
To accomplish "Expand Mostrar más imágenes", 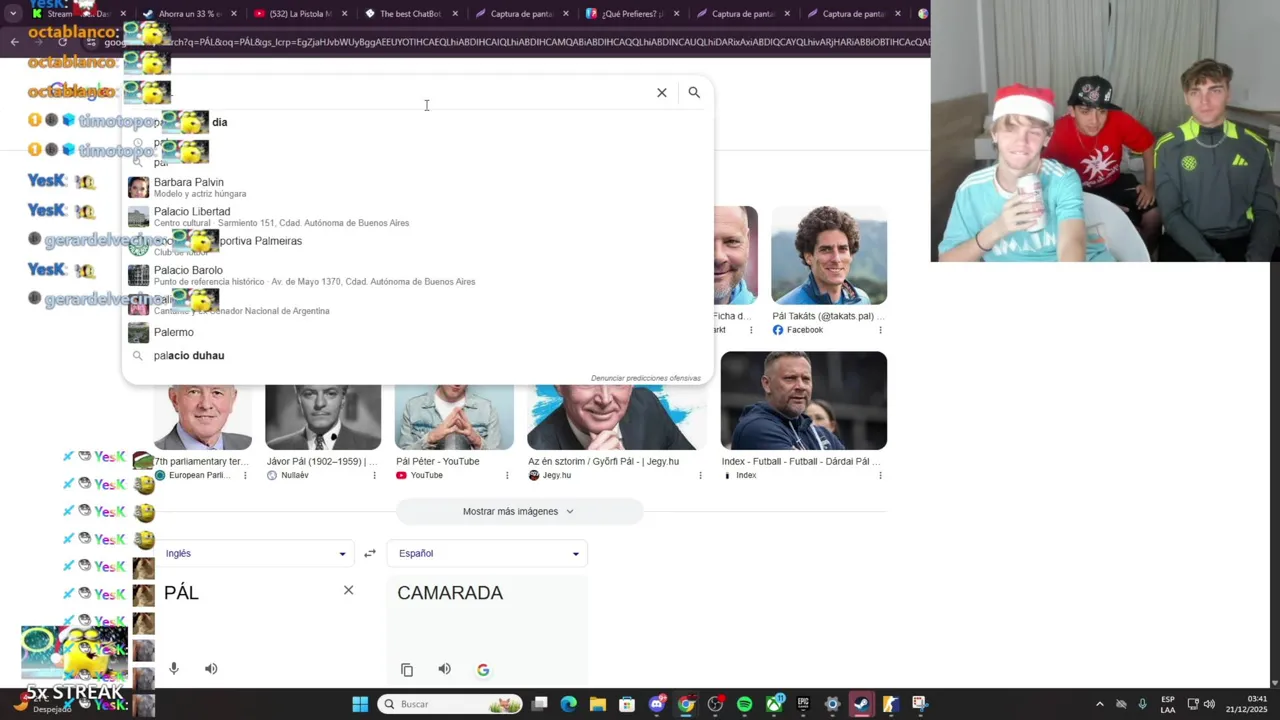I will click(519, 511).
